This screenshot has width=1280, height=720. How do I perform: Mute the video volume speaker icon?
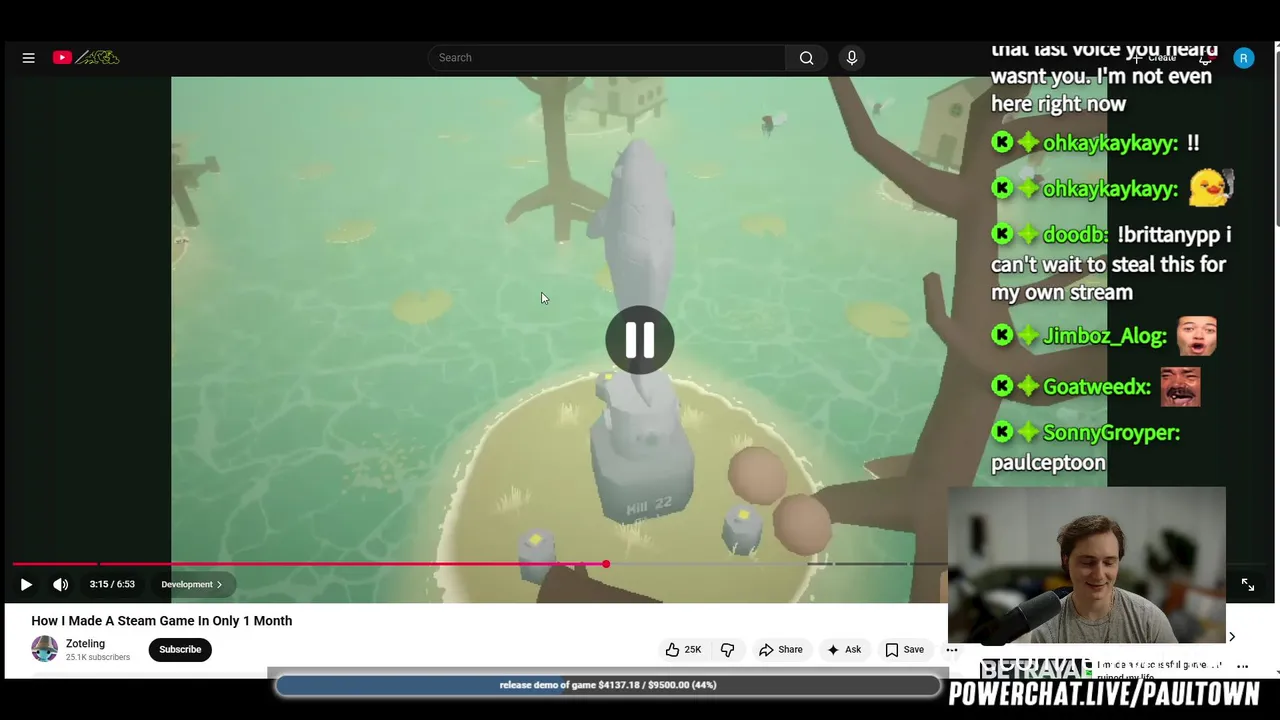pyautogui.click(x=61, y=584)
